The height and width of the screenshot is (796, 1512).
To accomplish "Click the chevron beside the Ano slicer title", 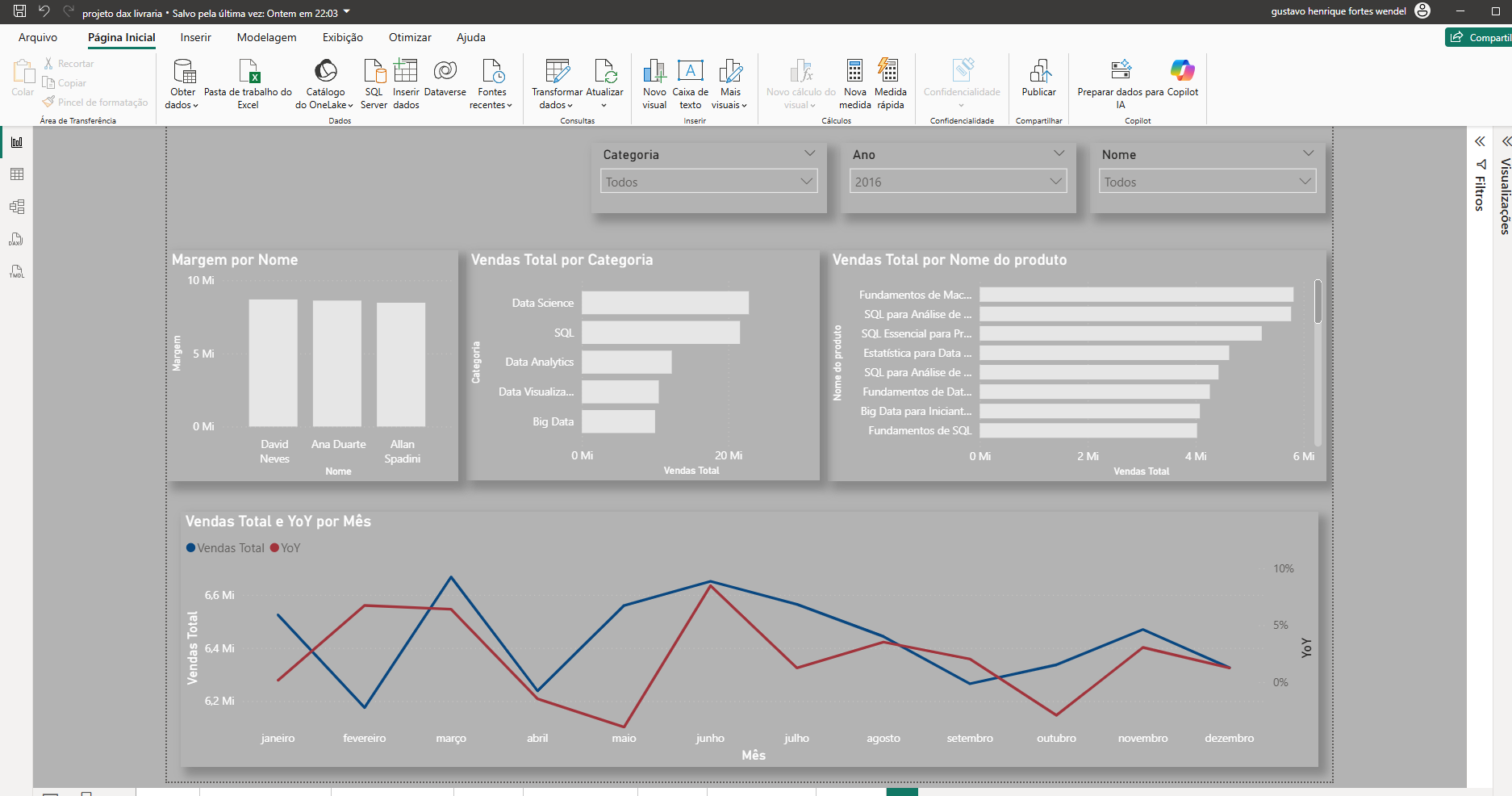I will tap(1059, 153).
